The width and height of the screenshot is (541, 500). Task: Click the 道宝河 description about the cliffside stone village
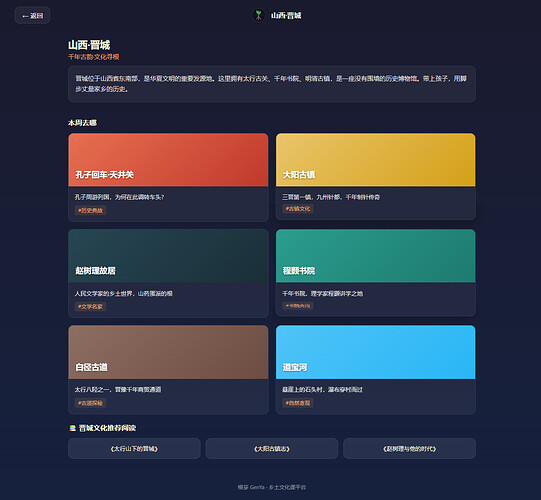pos(323,390)
